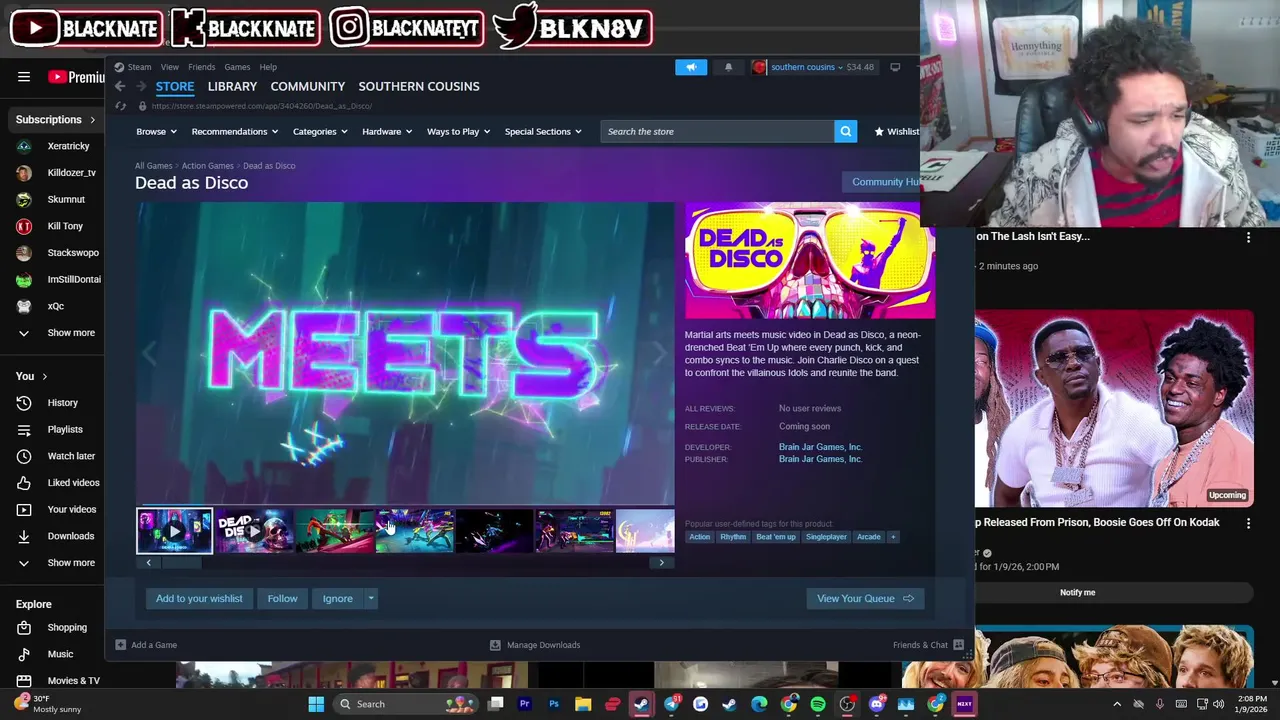
Task: Click Notify me on YouTube video
Action: [x=1077, y=593]
